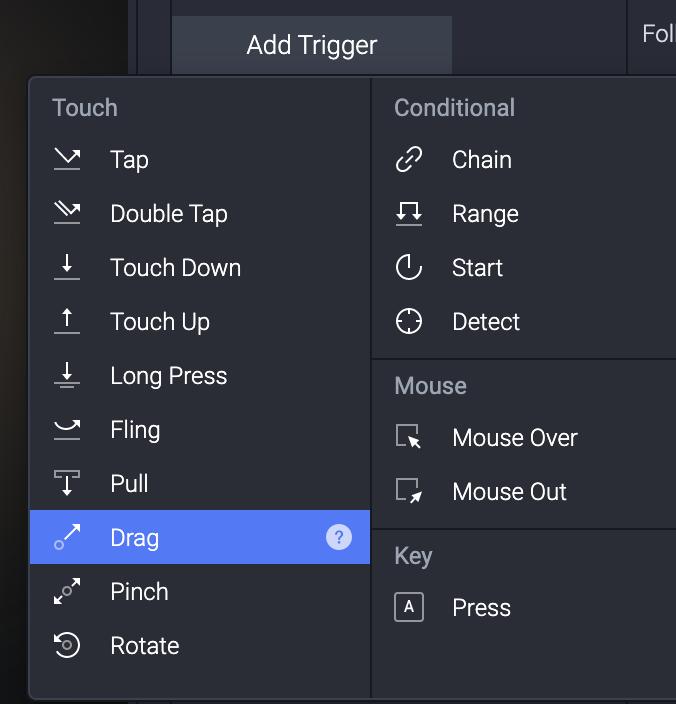Click the Rotate circular icon
676x704 pixels.
pyautogui.click(x=67, y=646)
